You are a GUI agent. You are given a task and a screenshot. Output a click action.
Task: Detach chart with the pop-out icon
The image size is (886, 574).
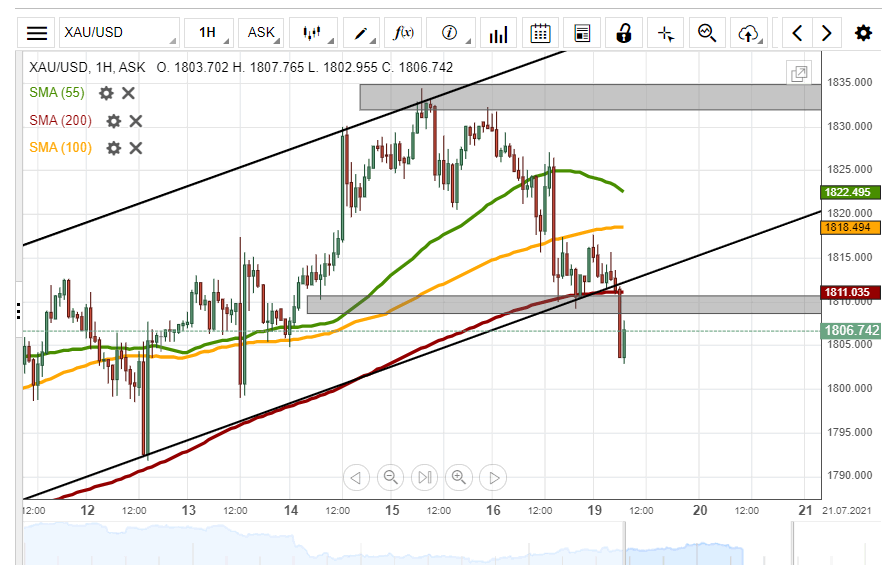(799, 73)
